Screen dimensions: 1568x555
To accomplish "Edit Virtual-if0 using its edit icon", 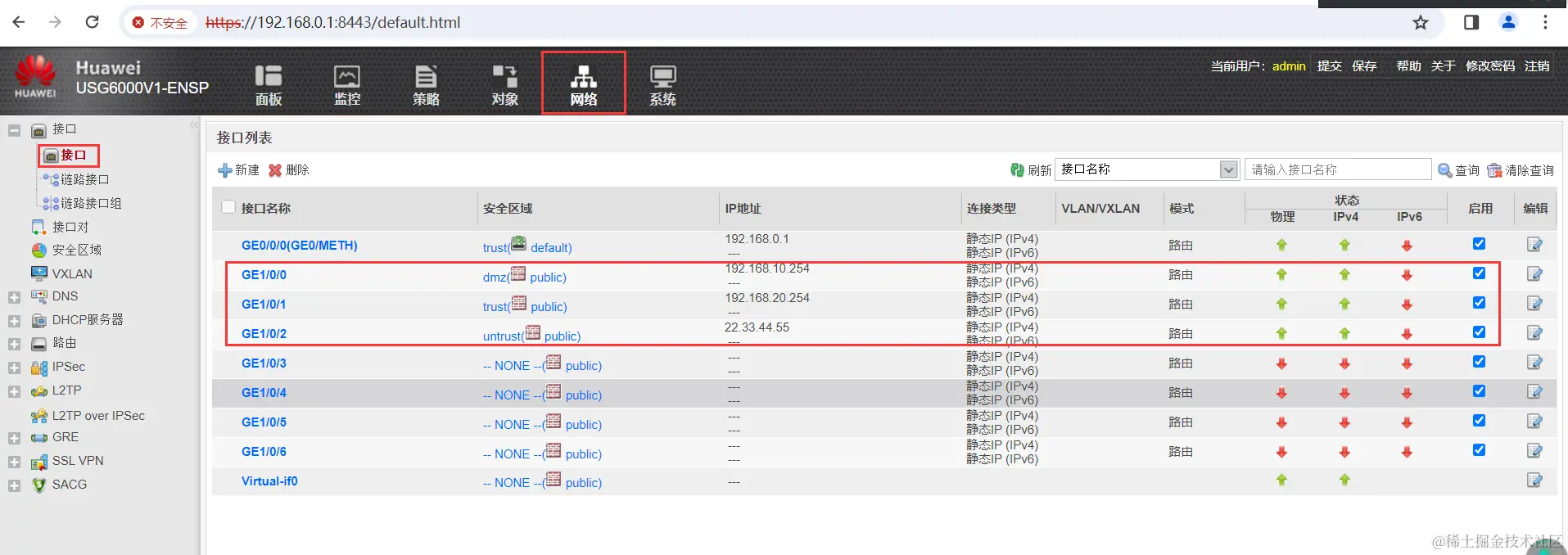I will point(1534,481).
